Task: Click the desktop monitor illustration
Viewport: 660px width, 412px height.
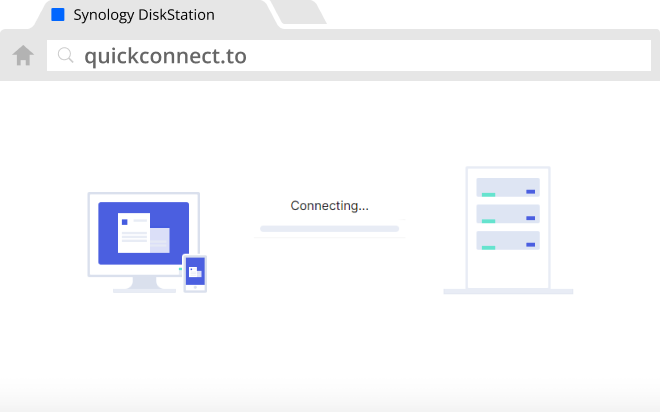Action: coord(144,242)
